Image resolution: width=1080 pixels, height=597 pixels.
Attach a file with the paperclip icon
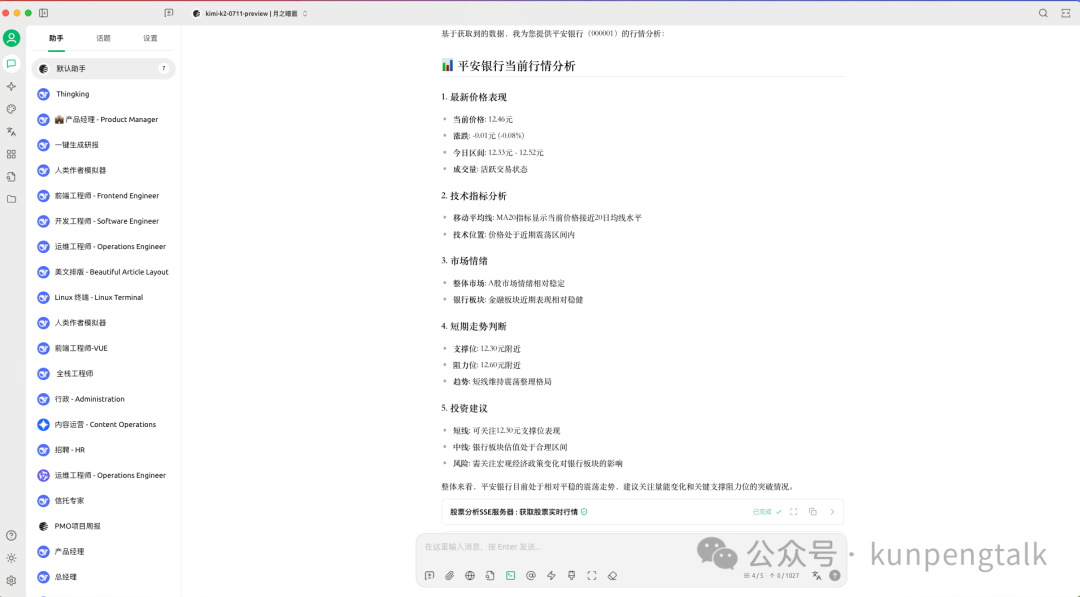(x=450, y=576)
